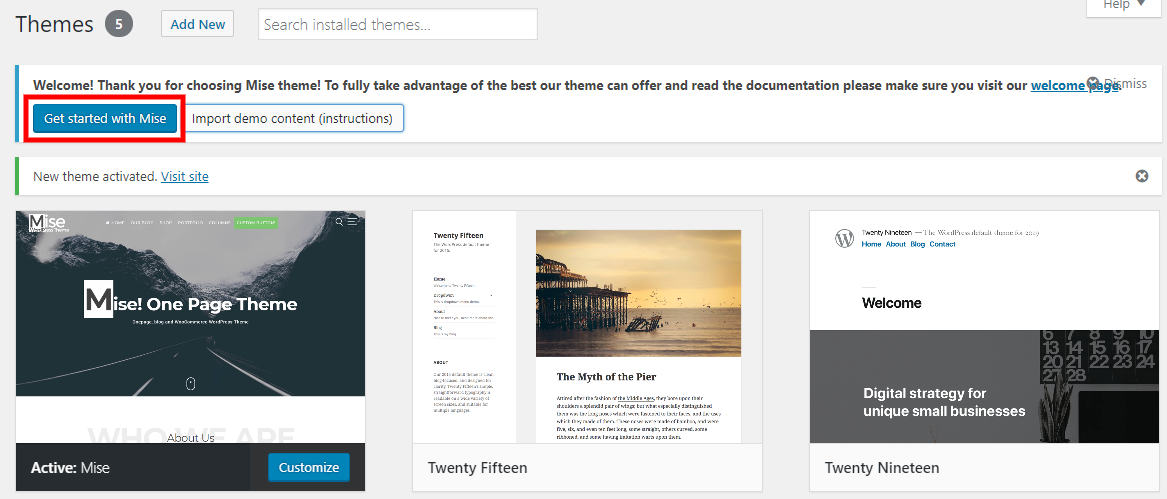Open Import demo content instructions
The height and width of the screenshot is (499, 1167).
pos(292,118)
